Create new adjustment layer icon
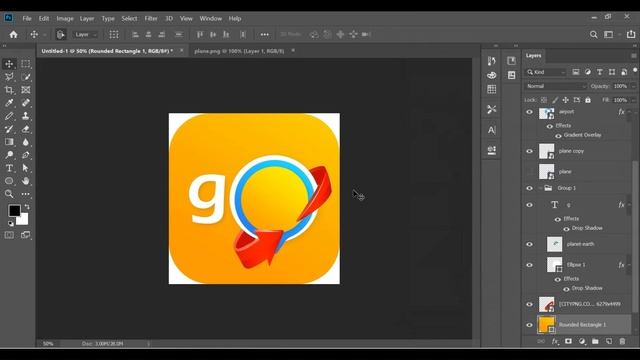 coord(582,341)
